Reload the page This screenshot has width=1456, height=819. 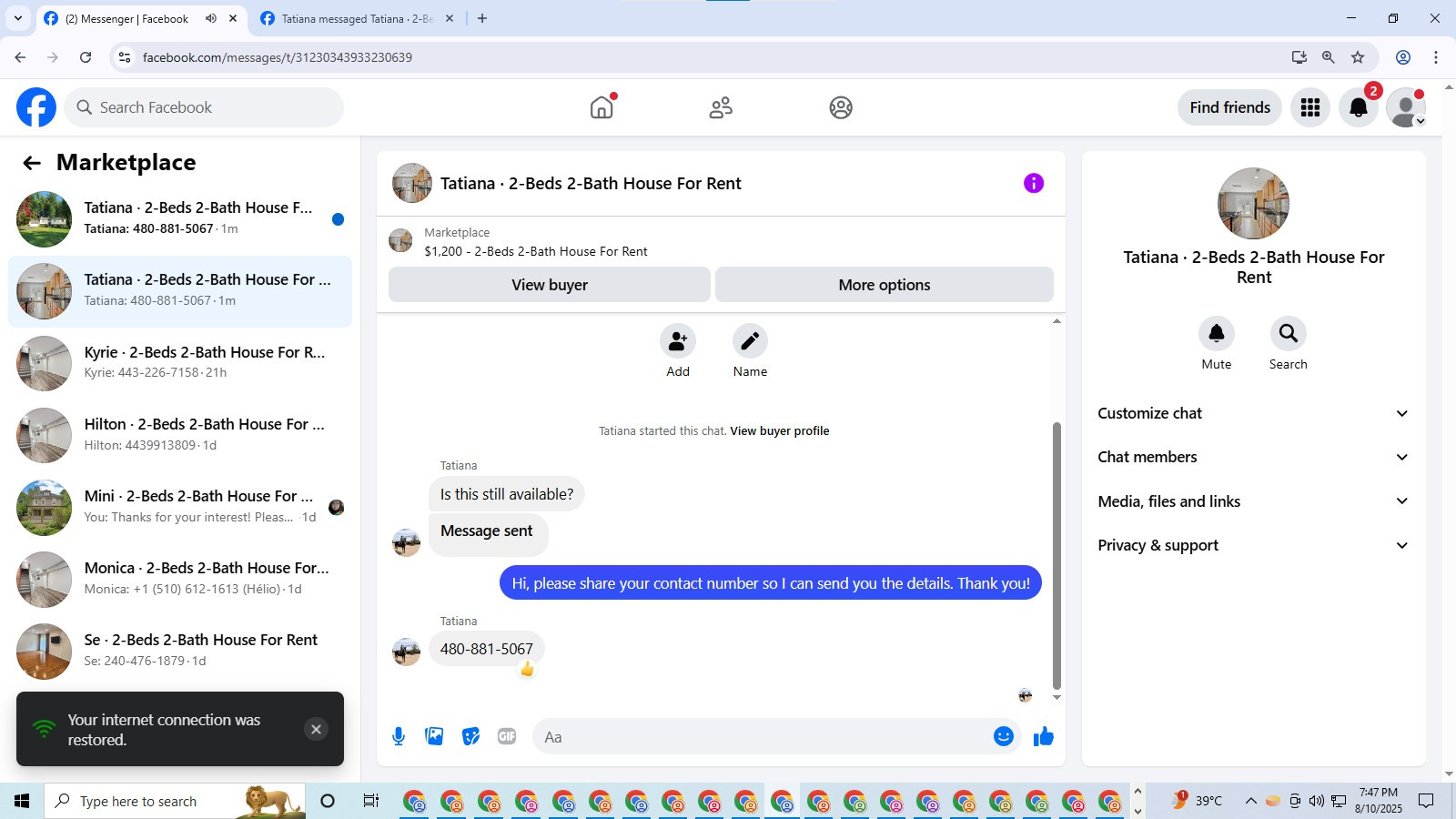pyautogui.click(x=86, y=57)
